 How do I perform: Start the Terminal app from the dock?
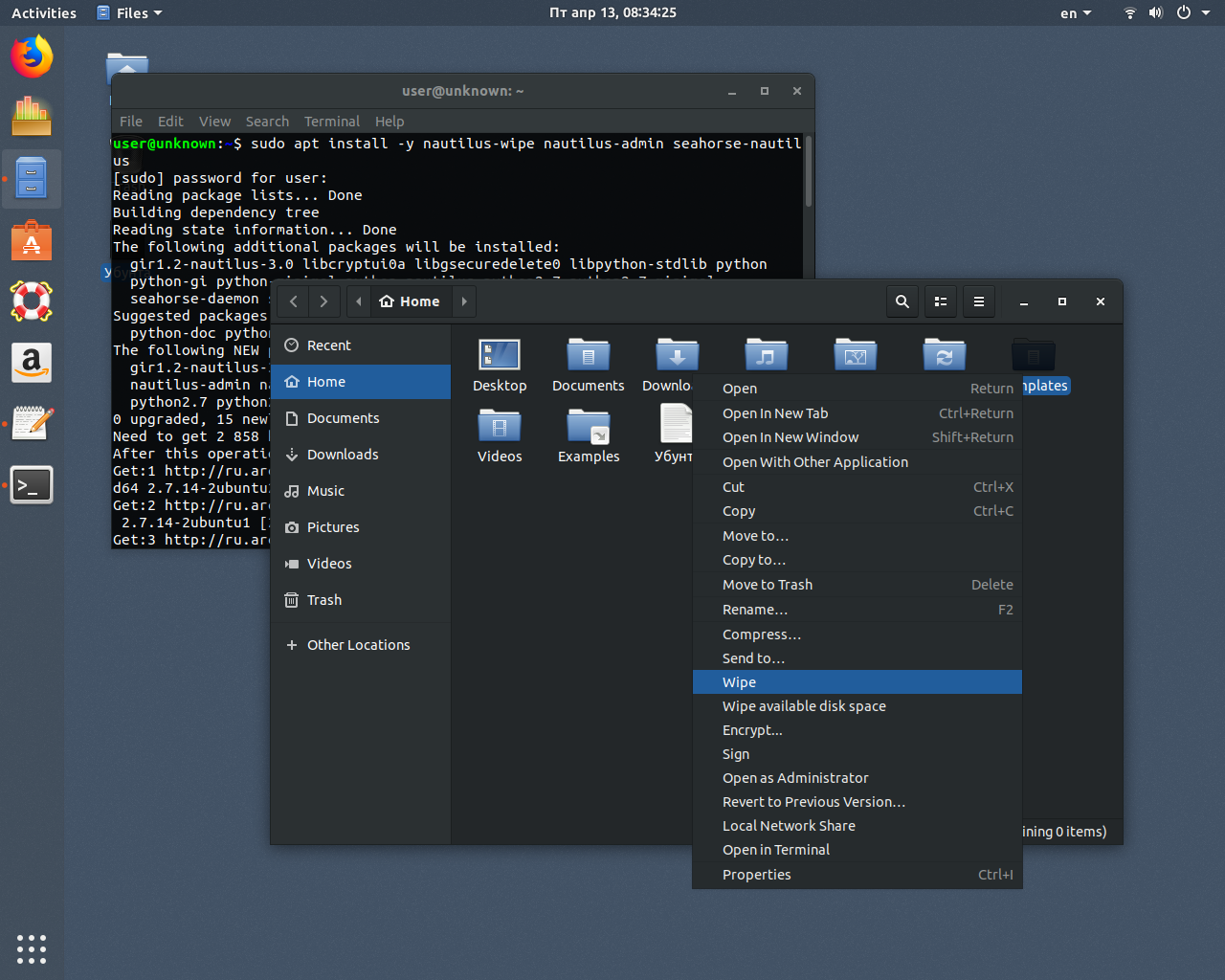[x=32, y=484]
